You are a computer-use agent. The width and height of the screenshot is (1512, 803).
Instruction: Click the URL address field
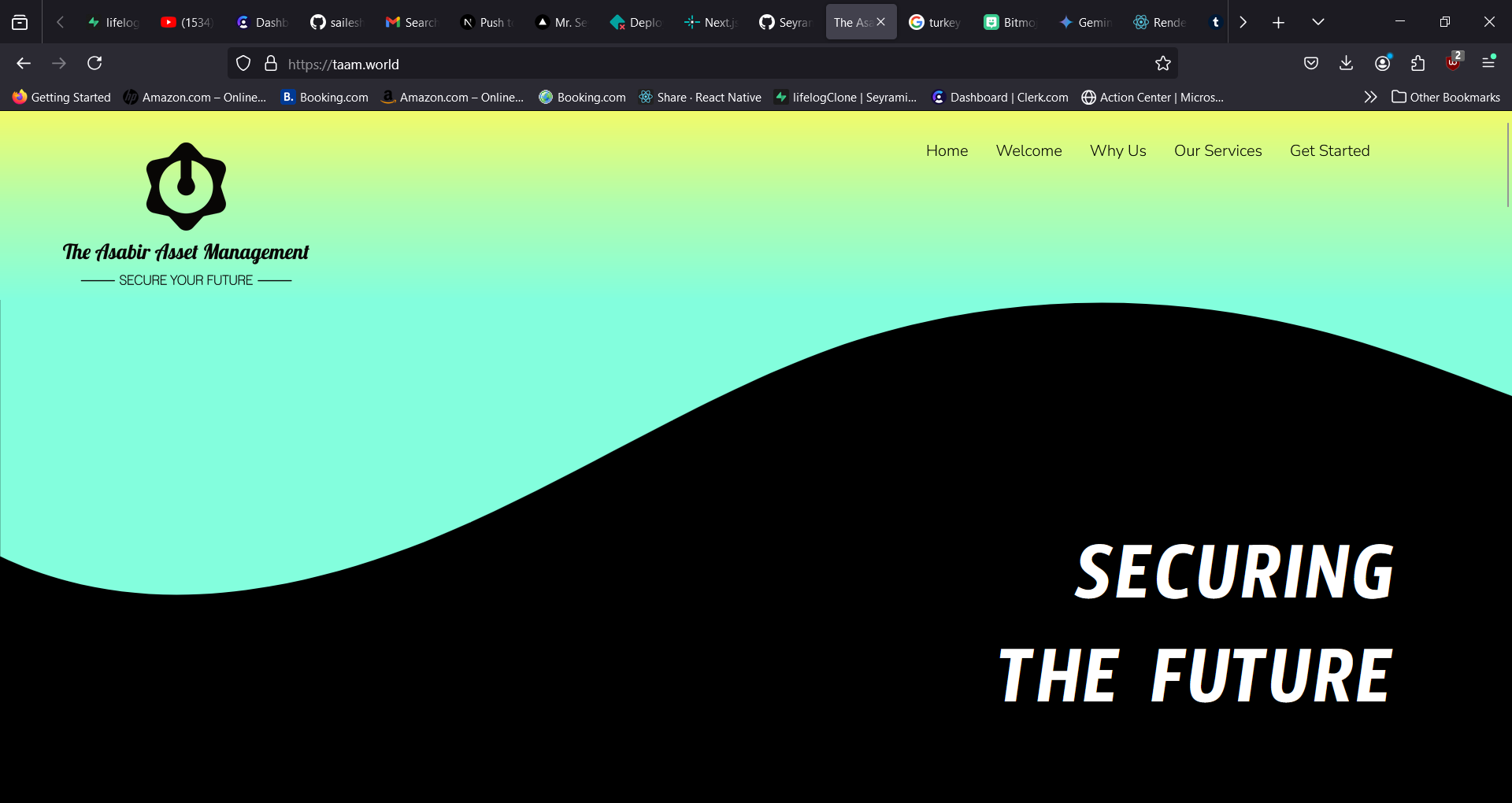point(709,64)
